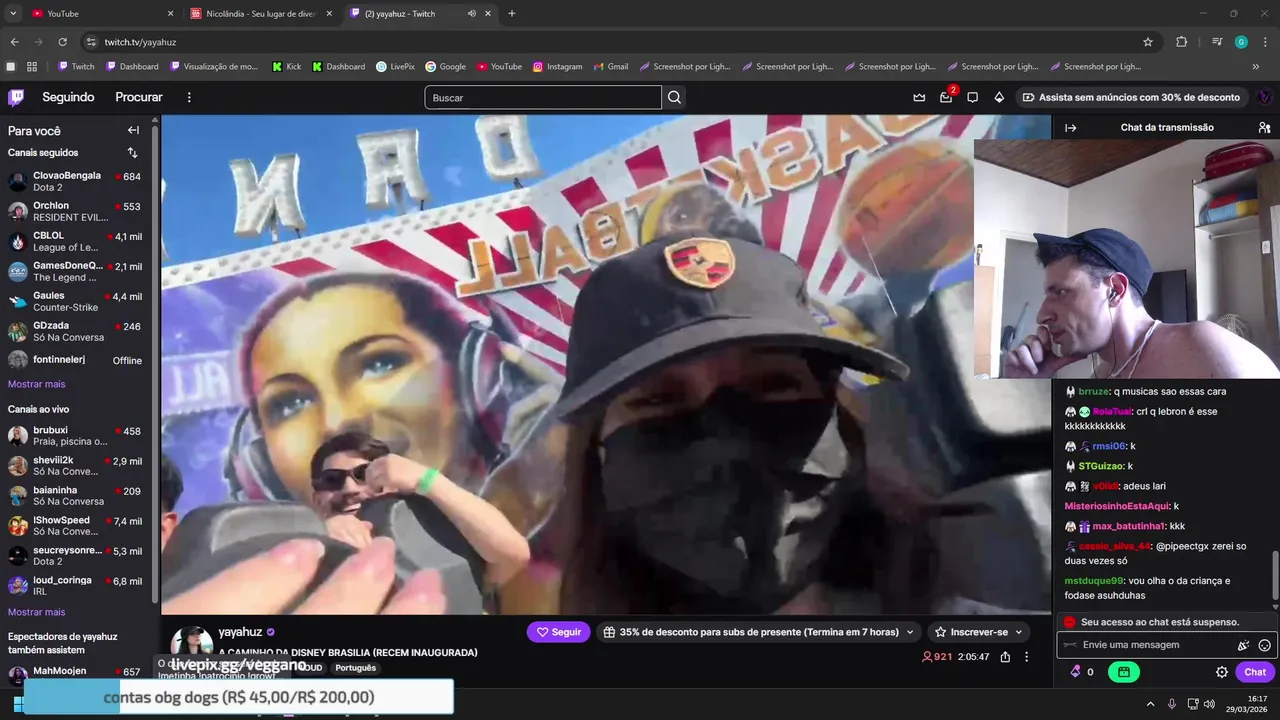The image size is (1280, 720).
Task: Open Prime loot crown icon
Action: click(919, 97)
